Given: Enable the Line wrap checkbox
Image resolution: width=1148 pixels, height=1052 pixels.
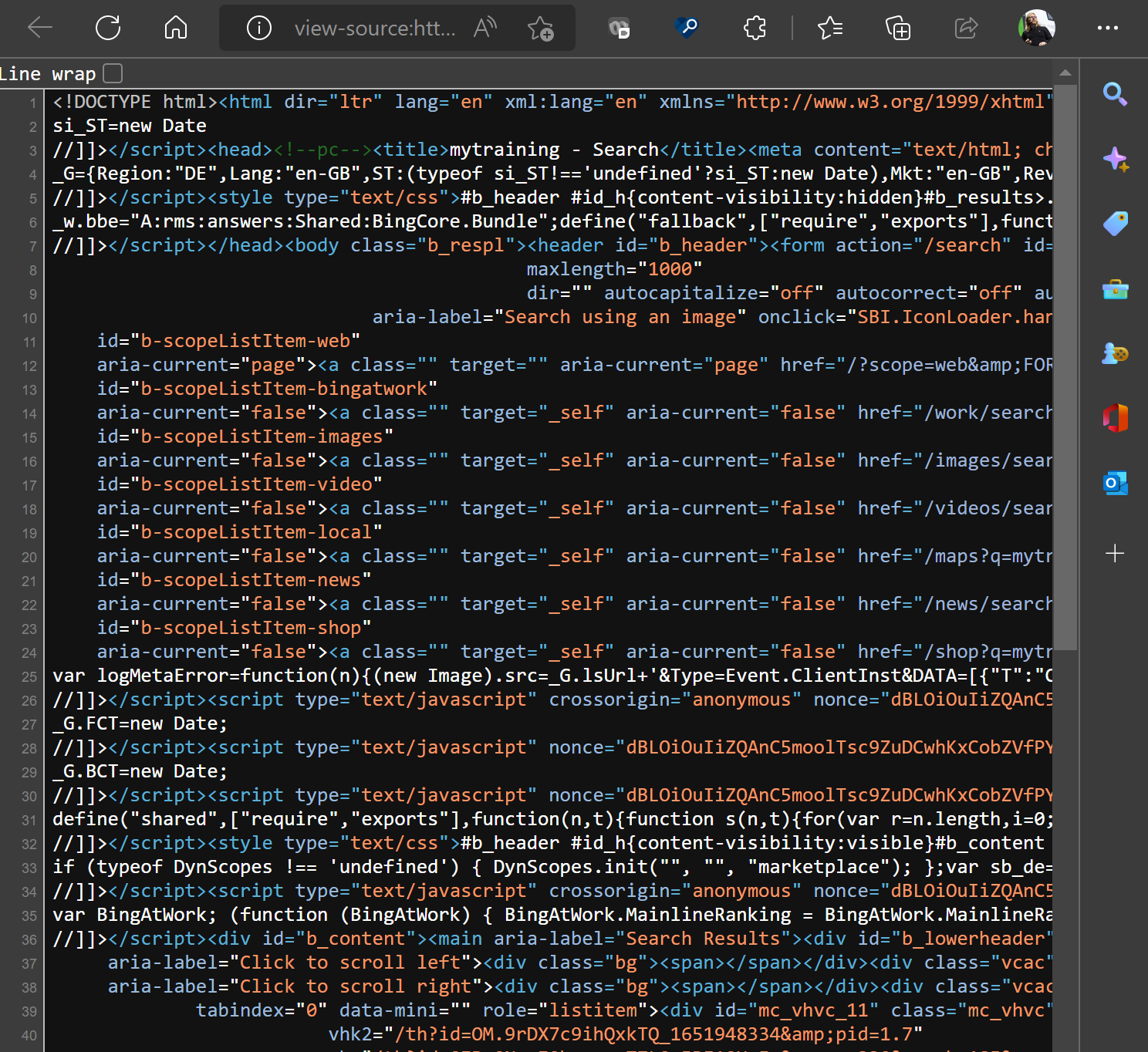Looking at the screenshot, I should (x=113, y=73).
